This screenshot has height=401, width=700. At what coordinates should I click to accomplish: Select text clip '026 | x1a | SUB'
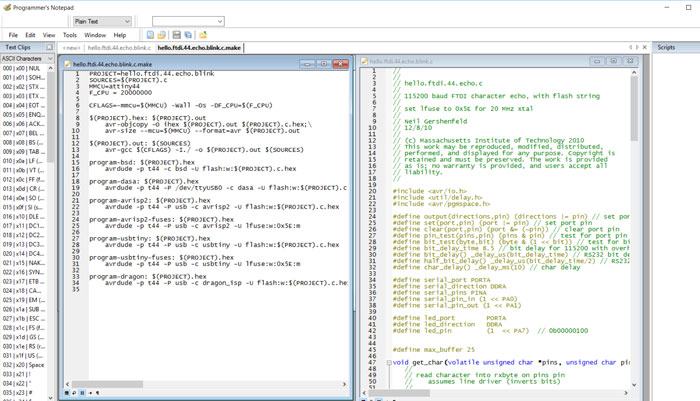[x=23, y=309]
